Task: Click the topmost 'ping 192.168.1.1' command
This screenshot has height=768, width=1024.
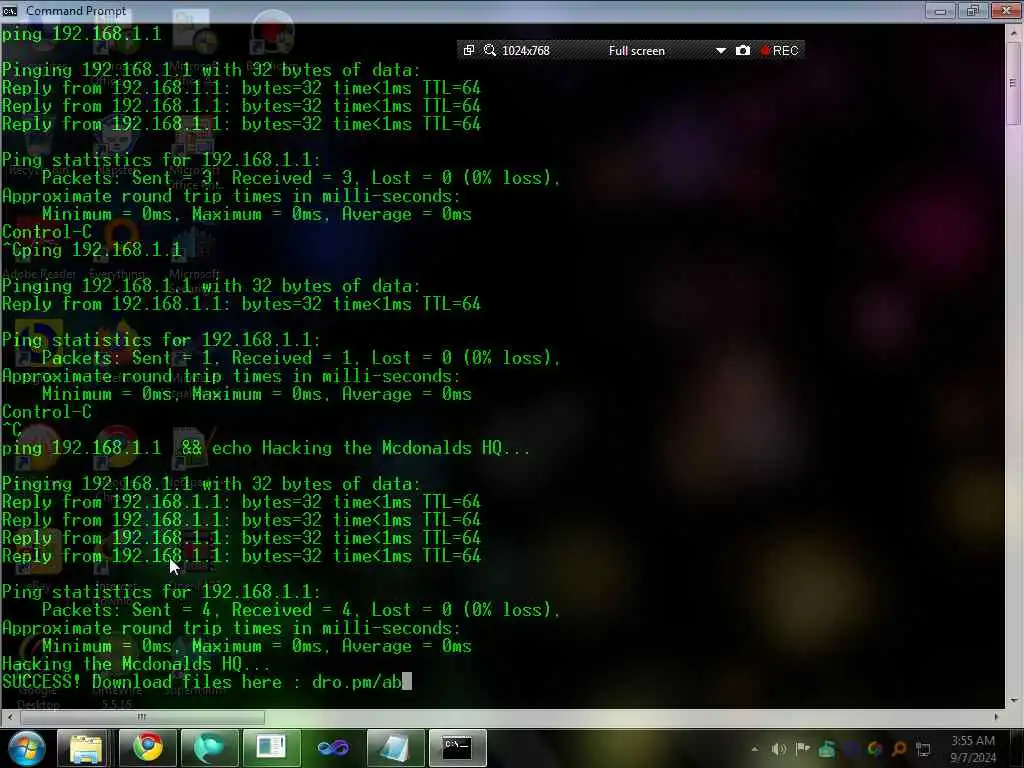Action: pyautogui.click(x=82, y=34)
